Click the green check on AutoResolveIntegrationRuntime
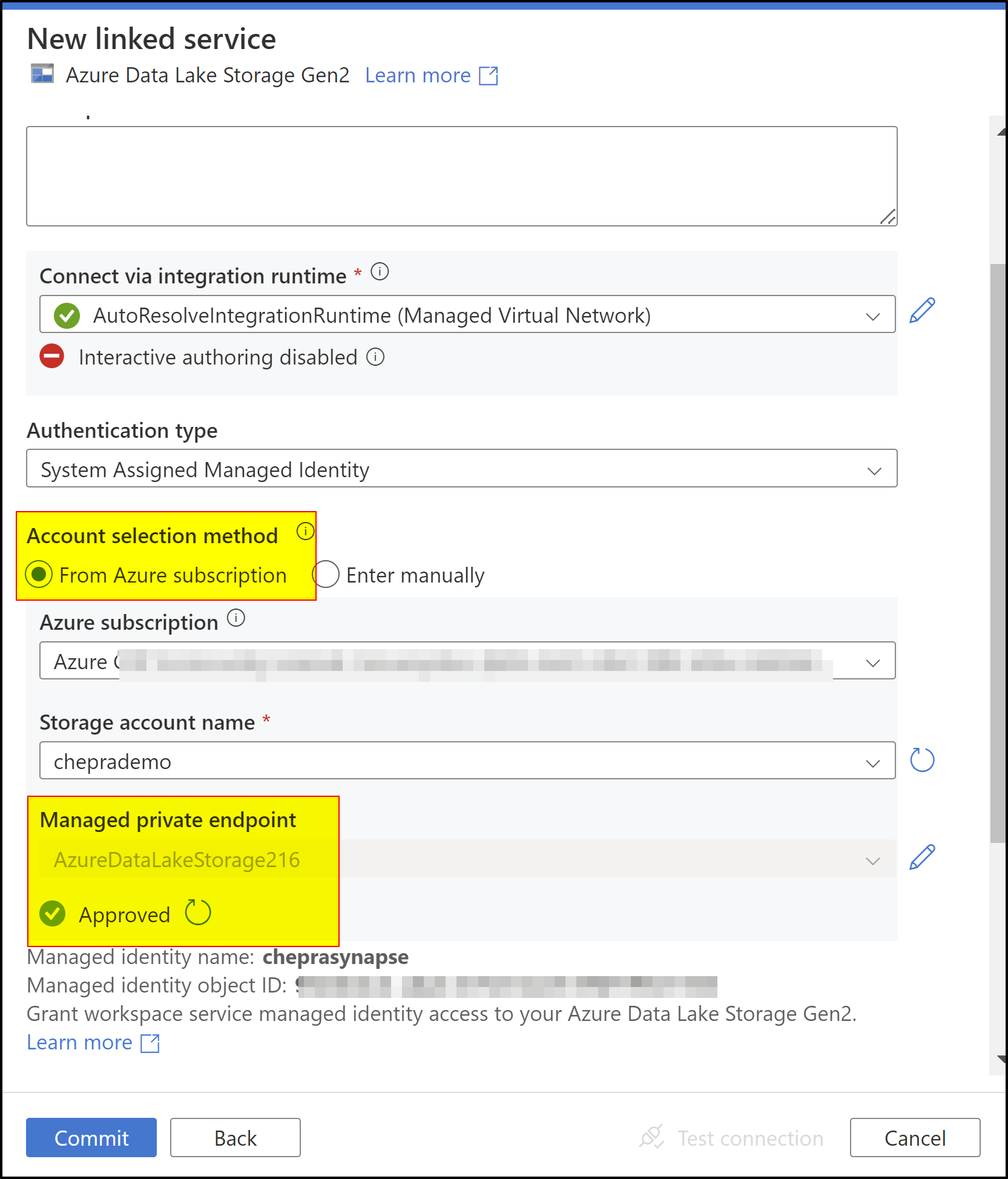Screen dimensions: 1008x1179 pos(67,315)
